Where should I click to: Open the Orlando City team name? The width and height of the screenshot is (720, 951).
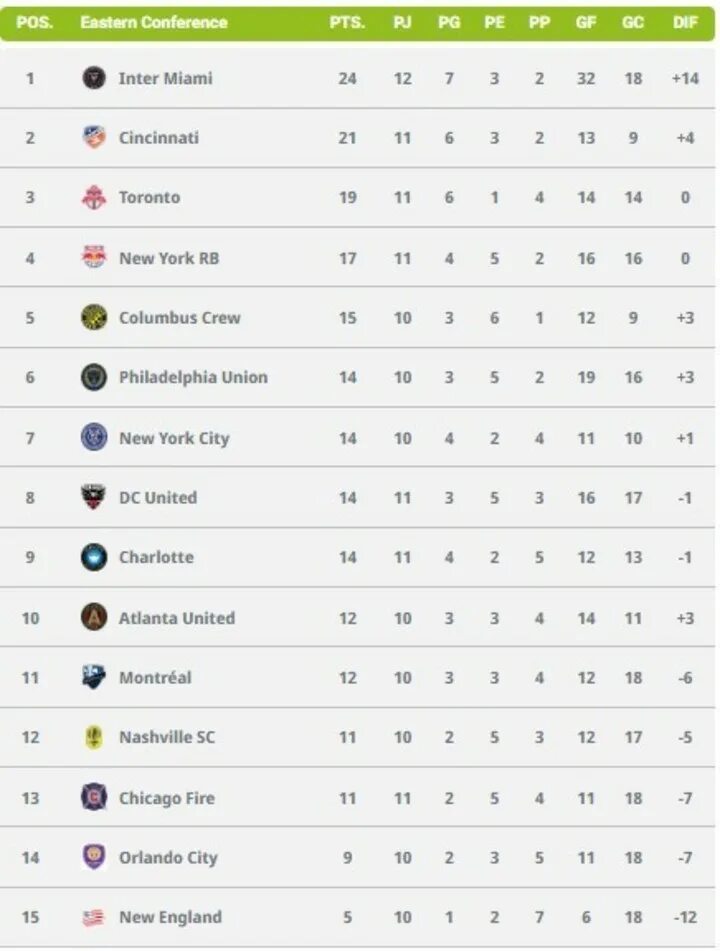[168, 858]
